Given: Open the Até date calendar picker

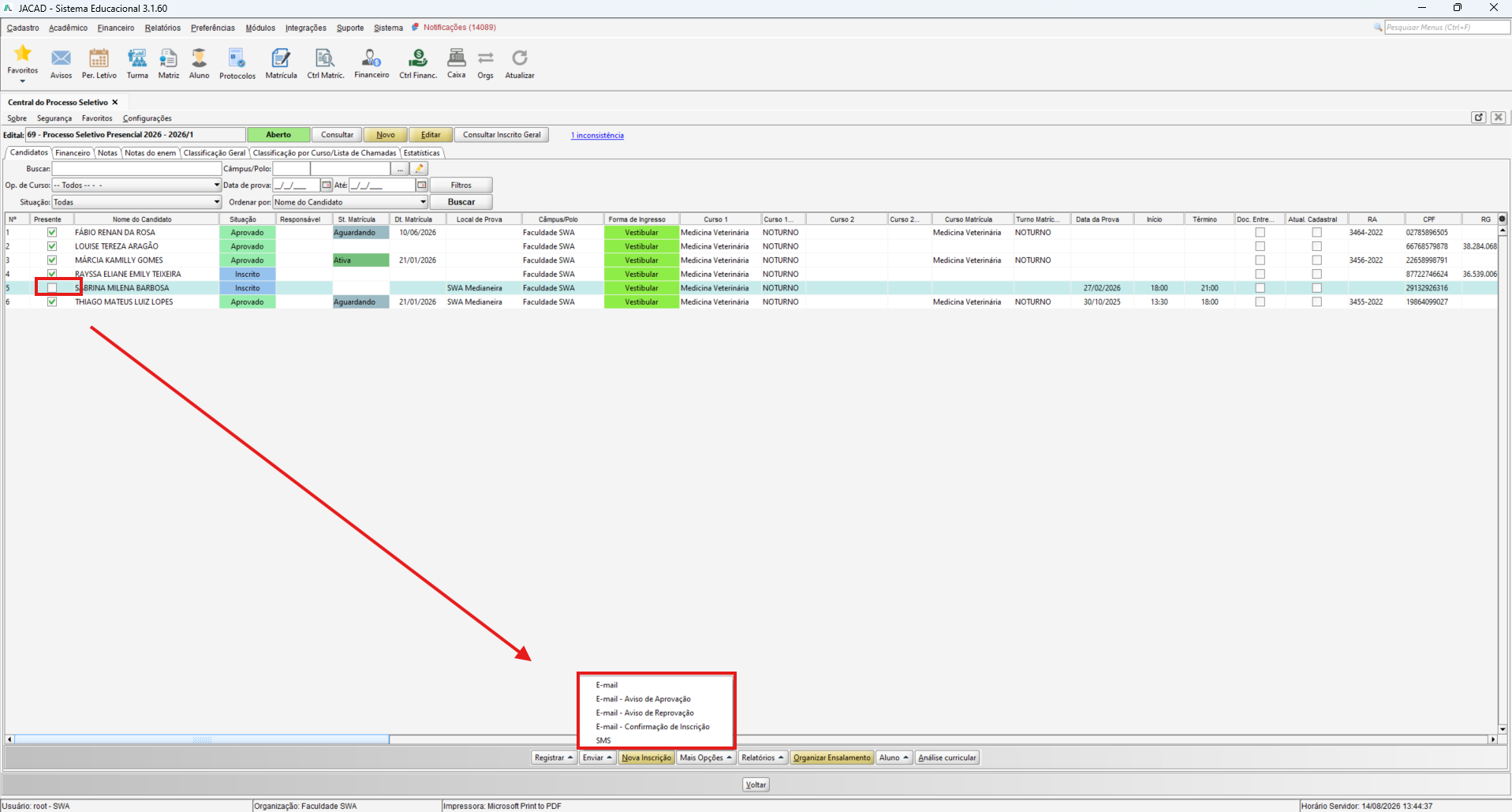Looking at the screenshot, I should tap(422, 185).
